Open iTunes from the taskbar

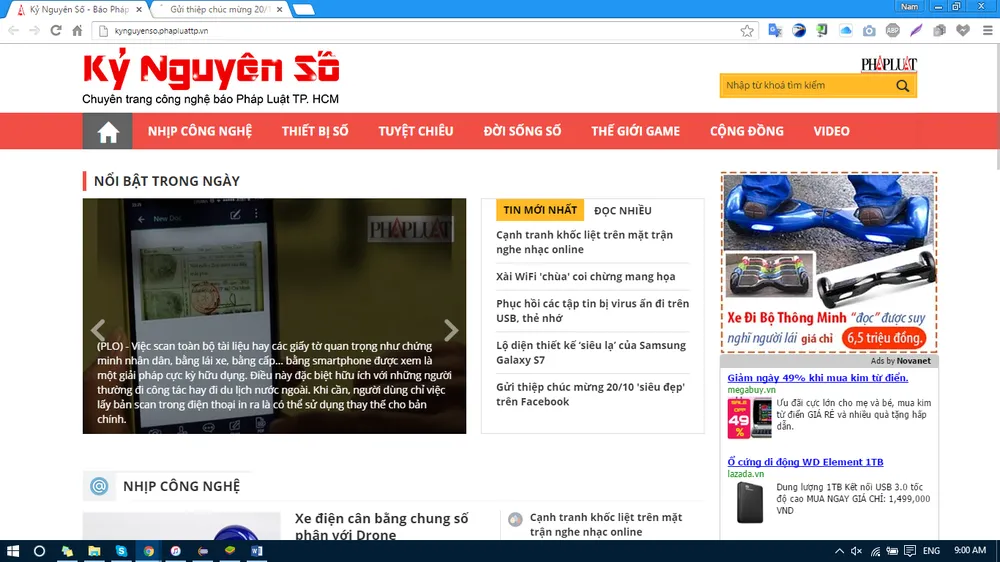[175, 551]
